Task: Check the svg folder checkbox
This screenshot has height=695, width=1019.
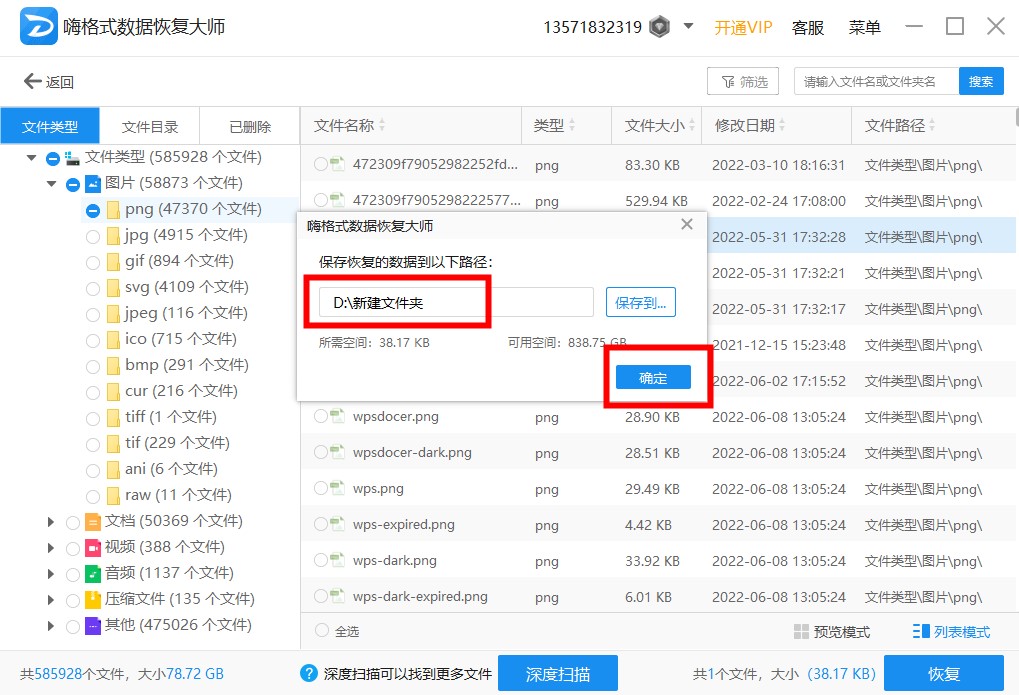Action: pos(93,288)
